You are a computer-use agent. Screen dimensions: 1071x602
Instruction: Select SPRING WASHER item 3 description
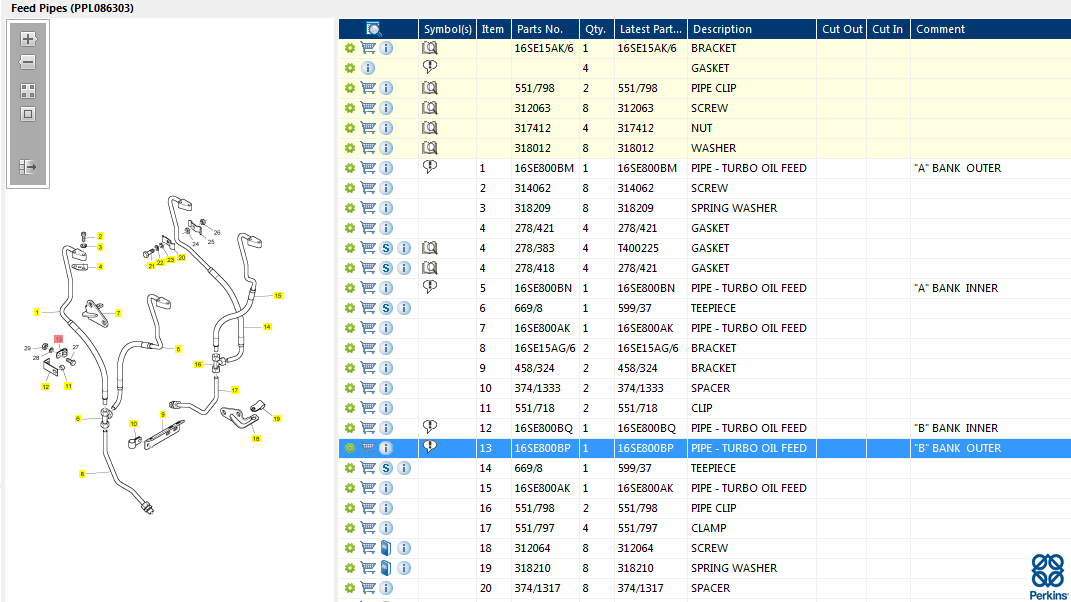point(734,208)
